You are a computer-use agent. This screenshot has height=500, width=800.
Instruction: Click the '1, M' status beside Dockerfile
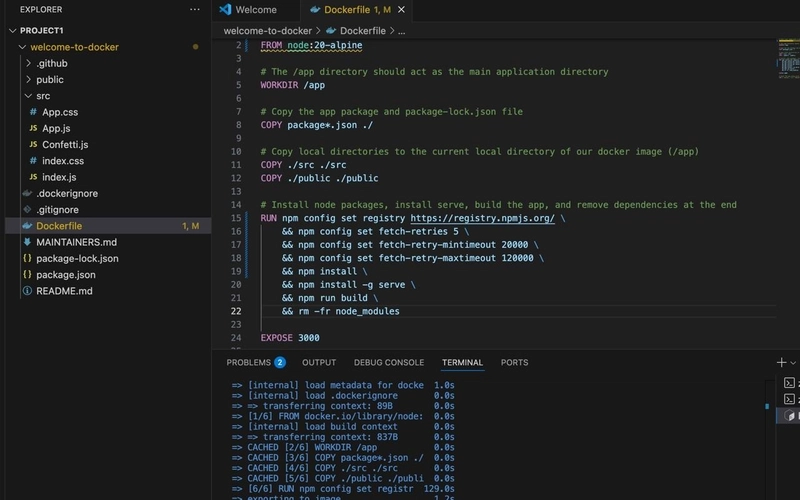191,226
